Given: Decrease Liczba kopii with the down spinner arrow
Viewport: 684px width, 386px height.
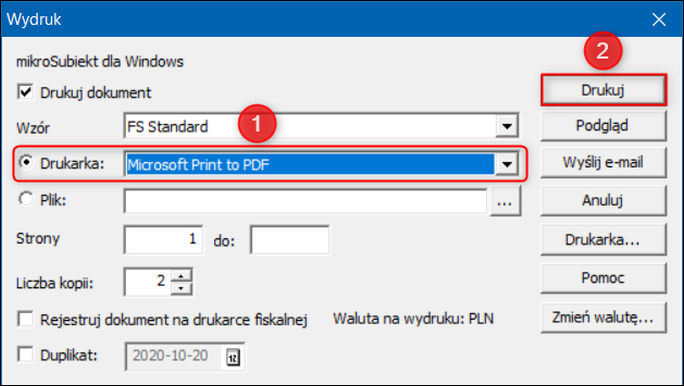Looking at the screenshot, I should click(181, 289).
